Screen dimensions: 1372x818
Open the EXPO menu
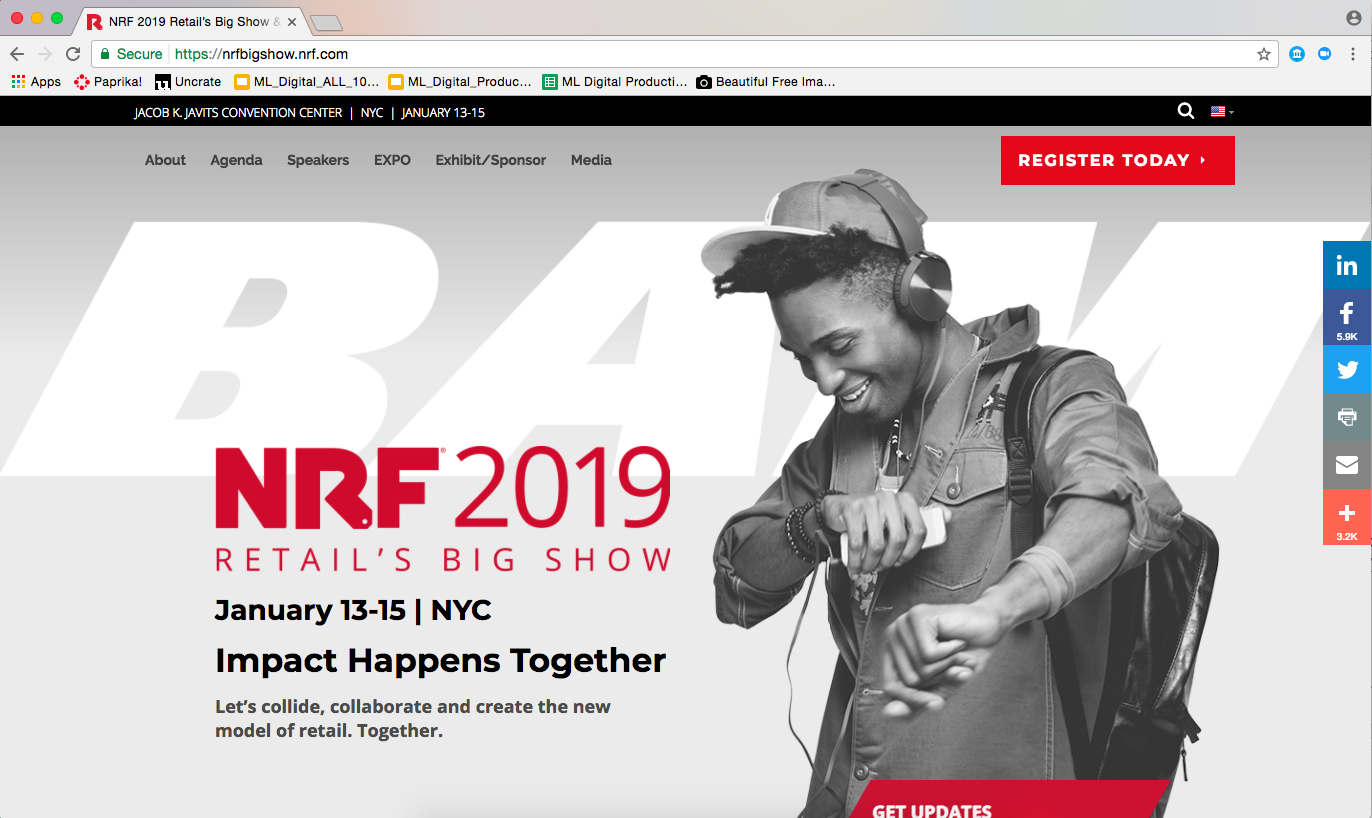[392, 160]
